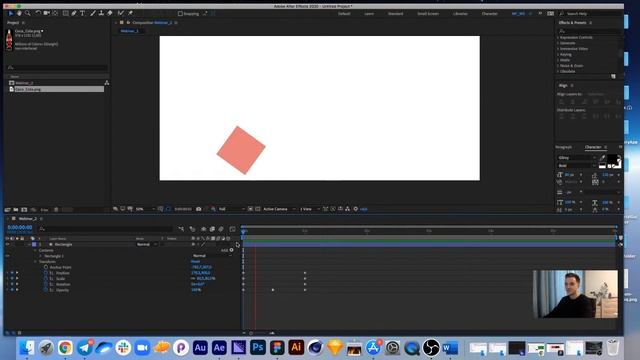Select the Type text tool

[82, 13]
